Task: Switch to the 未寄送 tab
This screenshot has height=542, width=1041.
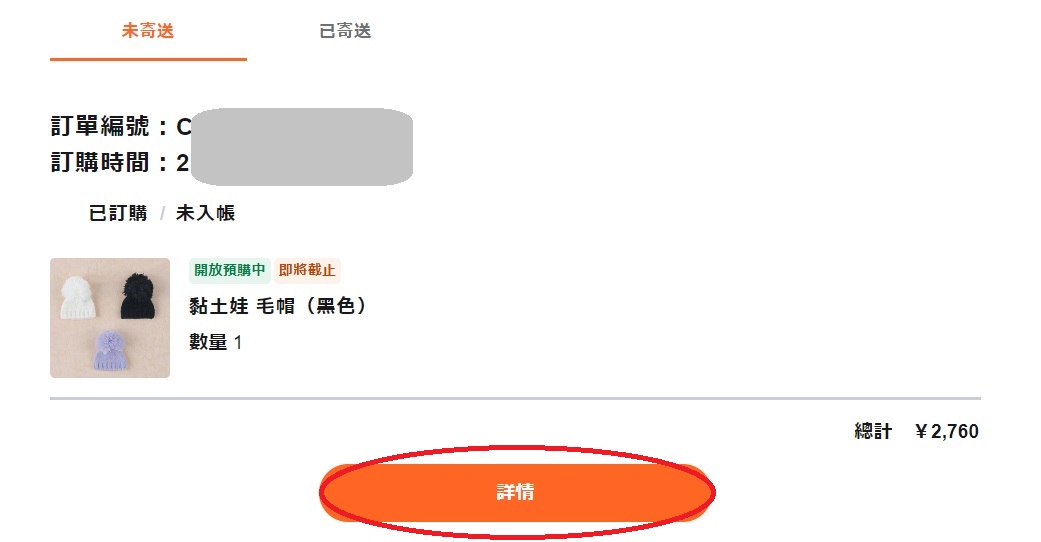Action: (x=148, y=31)
